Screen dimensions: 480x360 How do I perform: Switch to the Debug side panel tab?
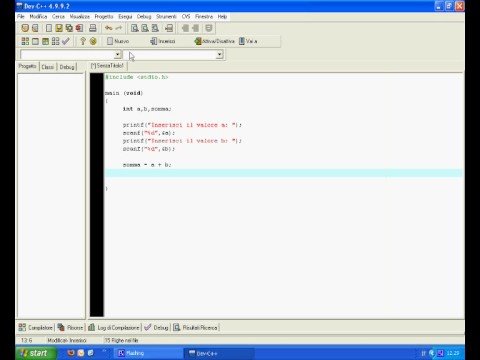67,67
